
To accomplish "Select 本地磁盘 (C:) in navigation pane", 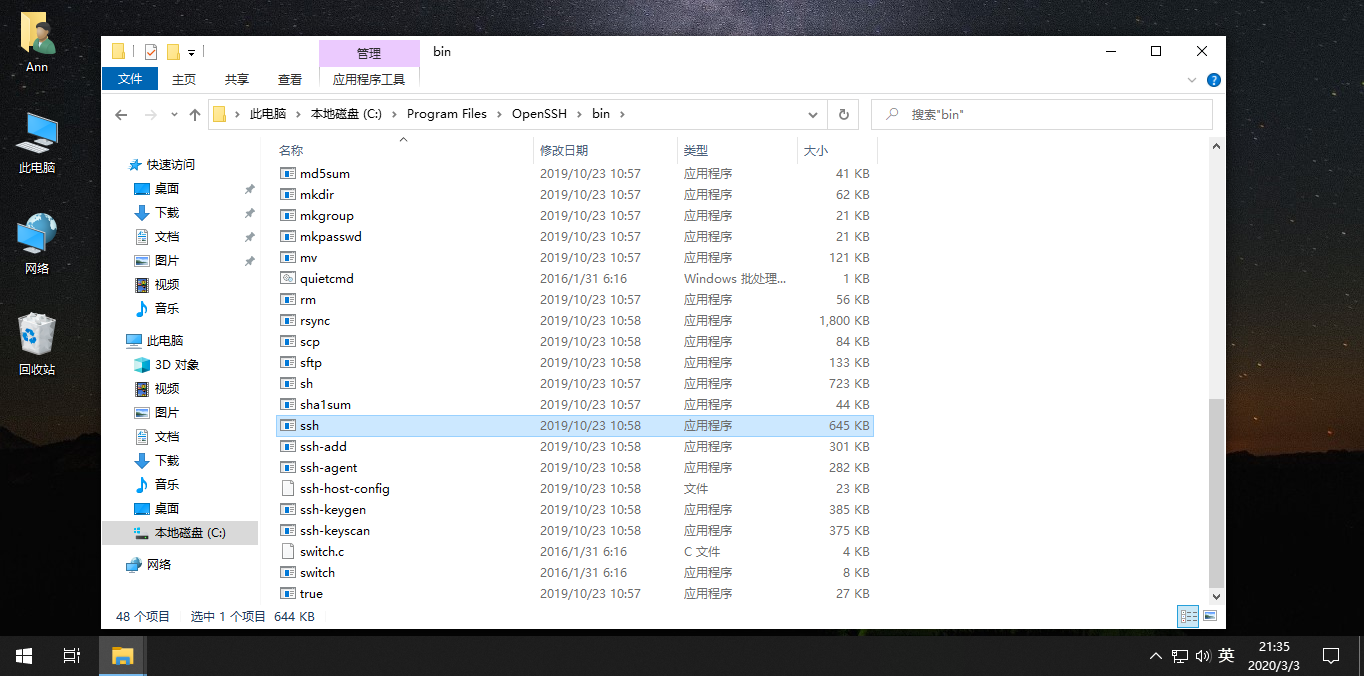I will click(x=180, y=533).
